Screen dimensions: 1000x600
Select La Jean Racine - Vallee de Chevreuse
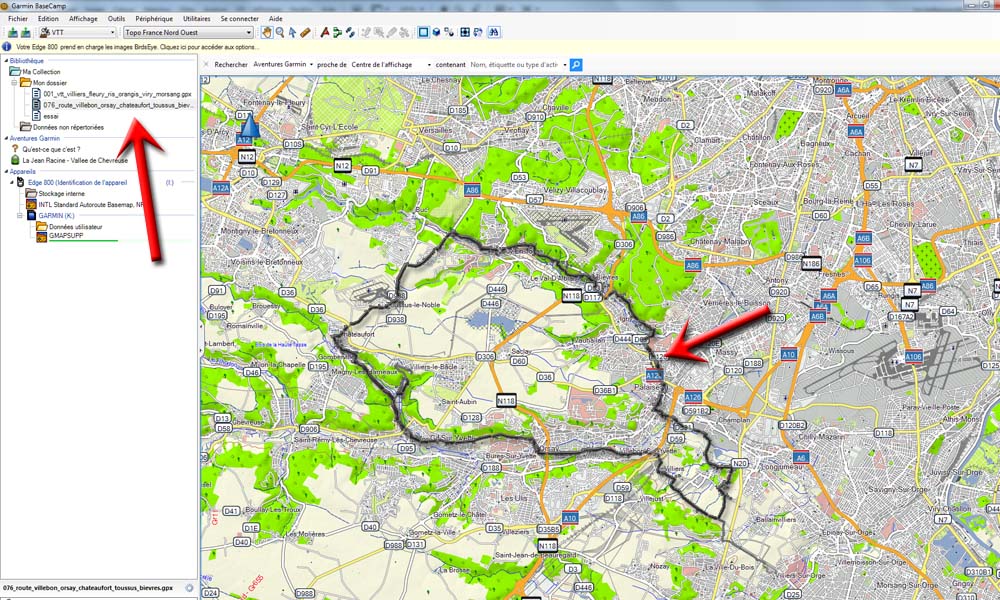coord(75,161)
